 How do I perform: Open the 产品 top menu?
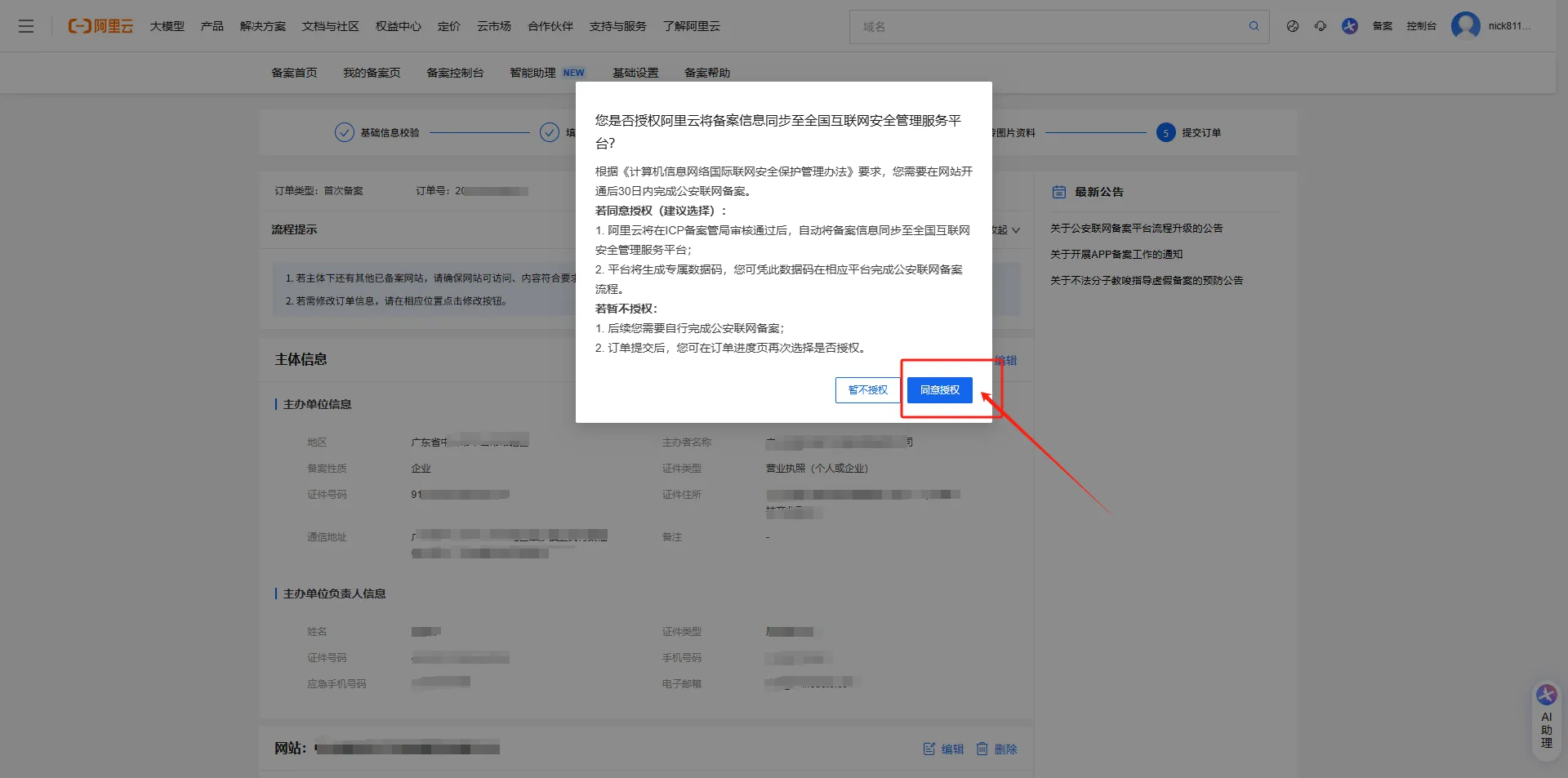click(212, 26)
